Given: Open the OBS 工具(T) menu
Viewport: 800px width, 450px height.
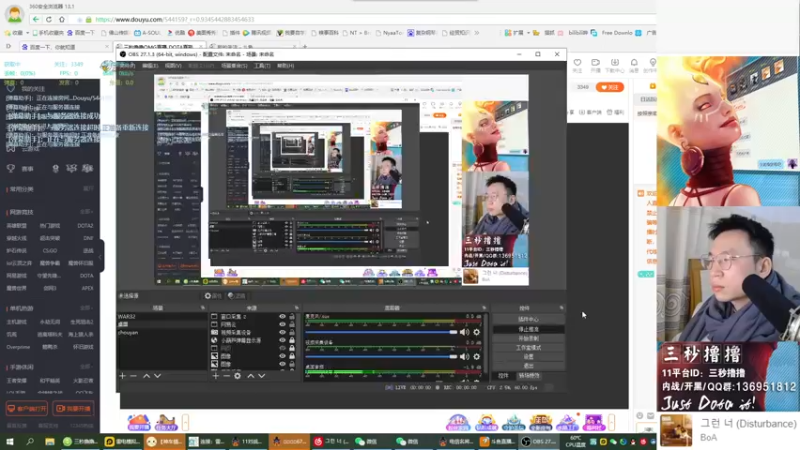Looking at the screenshot, I should tap(262, 66).
